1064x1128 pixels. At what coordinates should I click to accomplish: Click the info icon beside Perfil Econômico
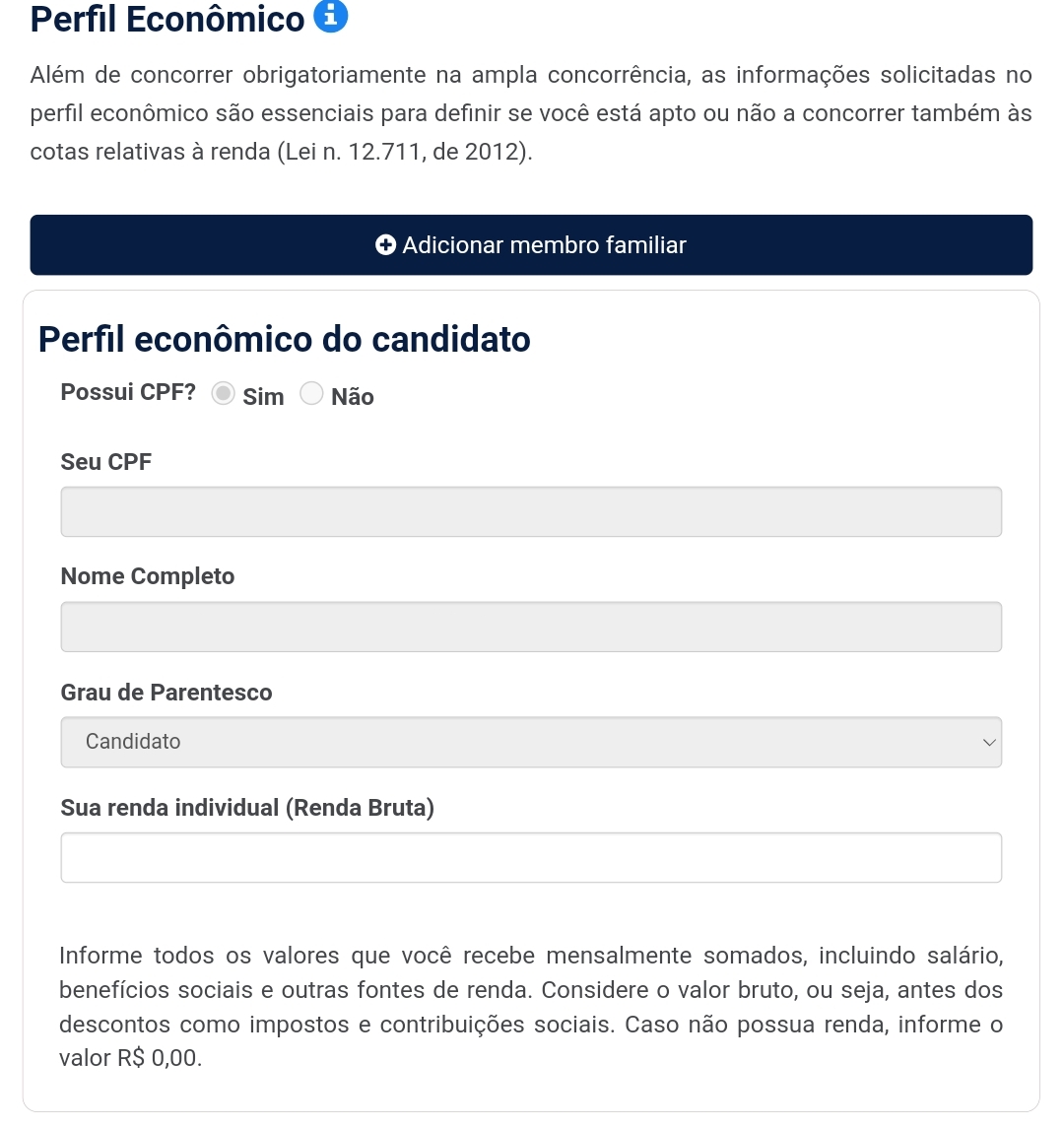click(330, 17)
